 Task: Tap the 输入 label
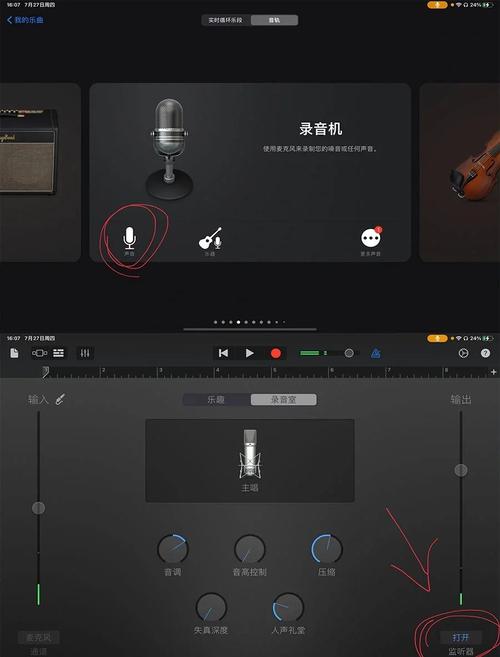pyautogui.click(x=38, y=400)
